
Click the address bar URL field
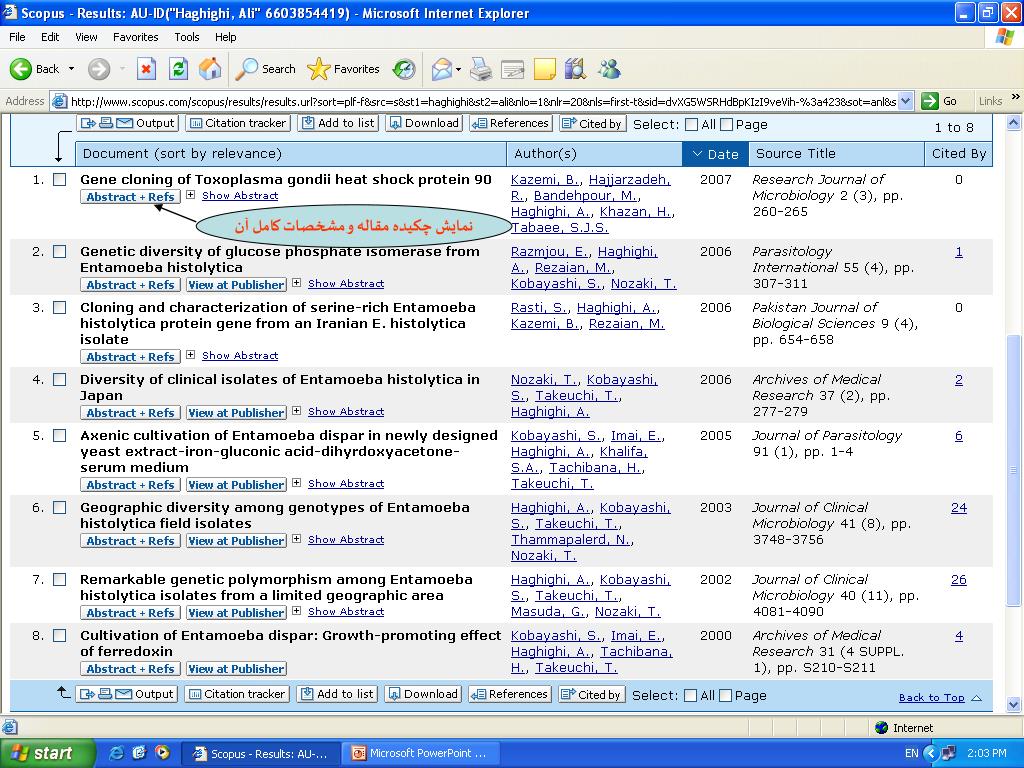coord(483,101)
